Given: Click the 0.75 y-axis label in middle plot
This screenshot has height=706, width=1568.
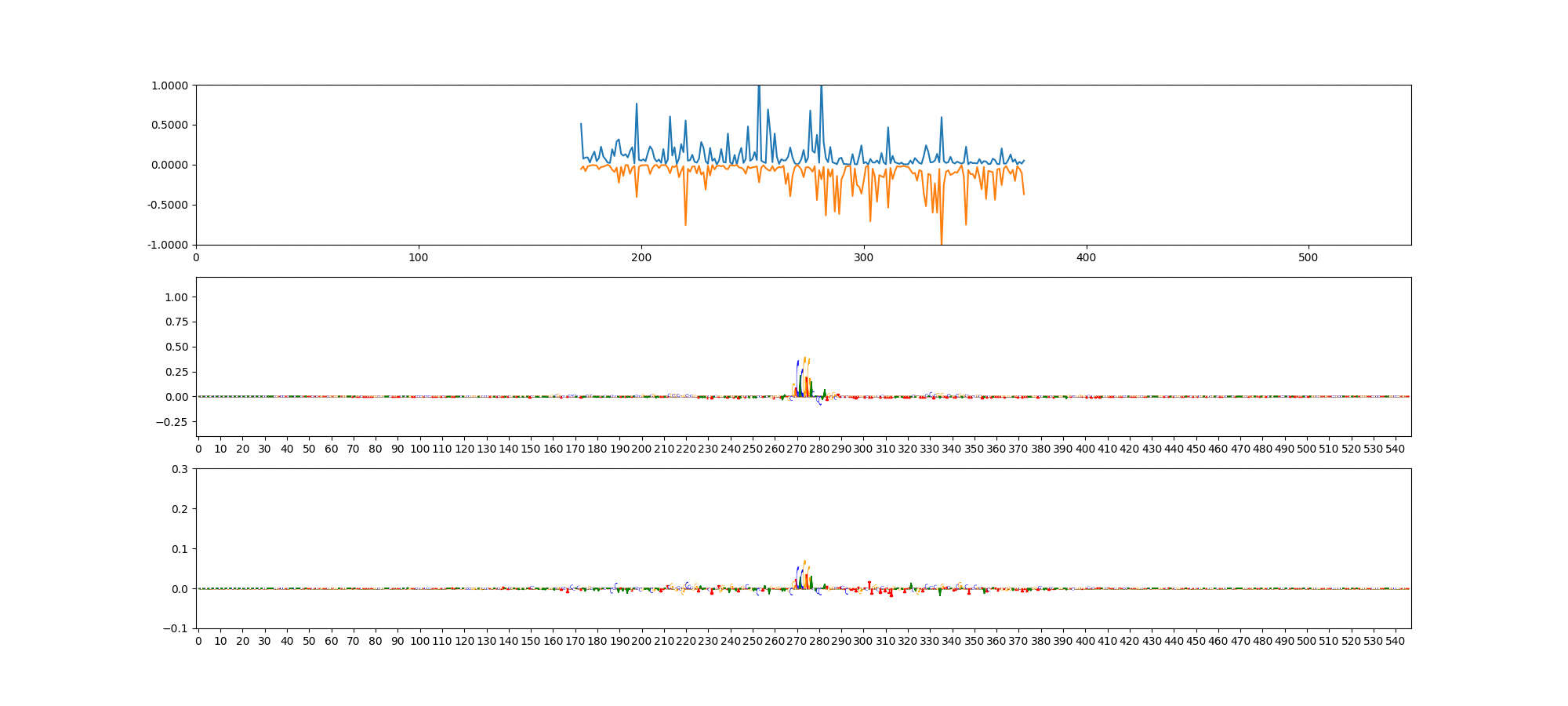Looking at the screenshot, I should tap(176, 322).
